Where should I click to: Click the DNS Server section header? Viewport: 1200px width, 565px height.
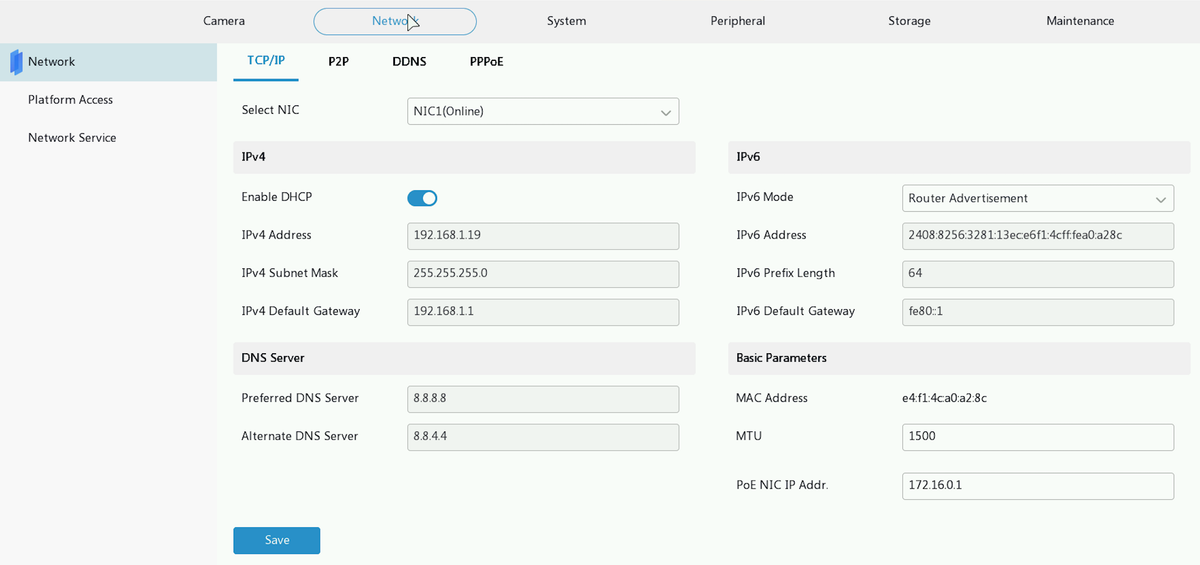point(464,358)
